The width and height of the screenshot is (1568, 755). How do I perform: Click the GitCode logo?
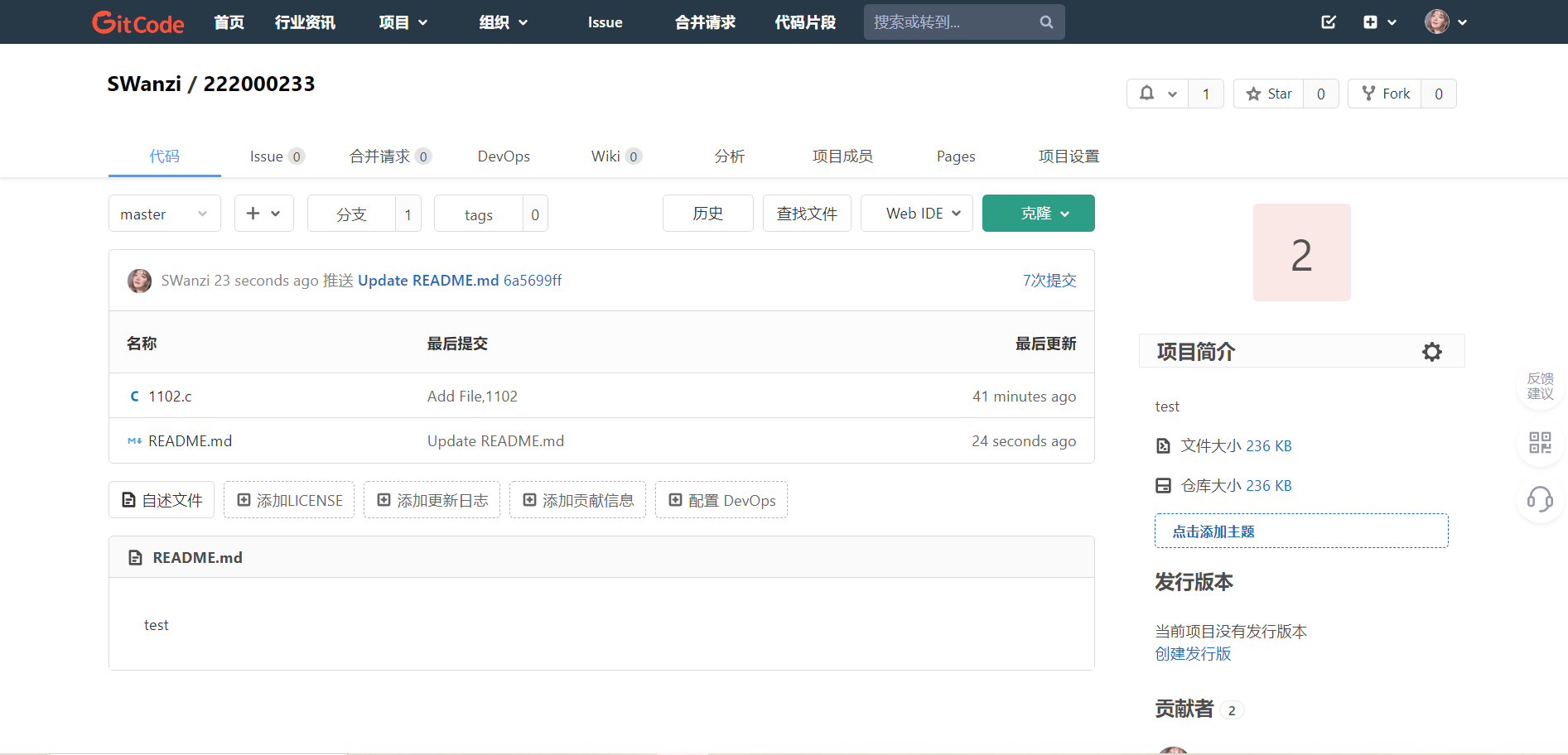(x=138, y=22)
